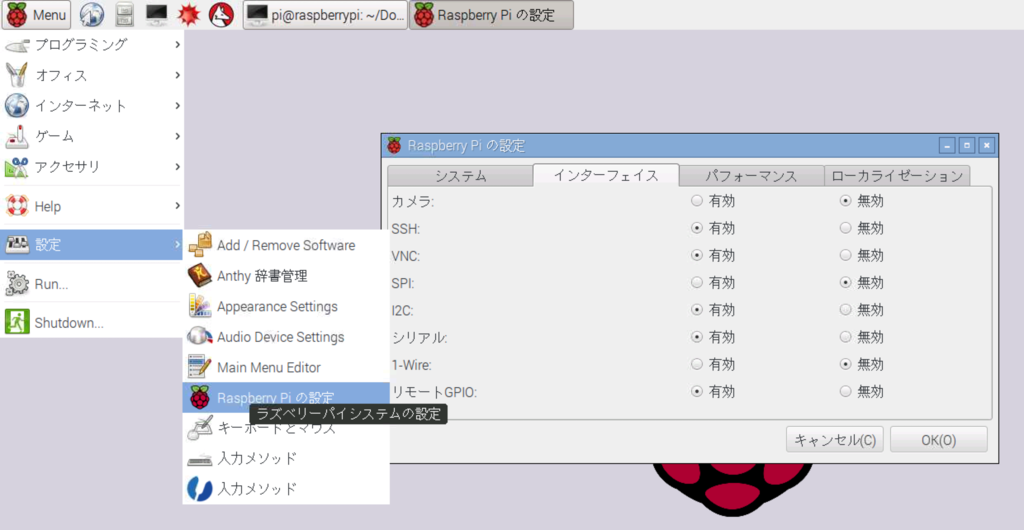Click the Run... gear icon
Image resolution: width=1024 pixels, height=530 pixels.
pyautogui.click(x=17, y=285)
